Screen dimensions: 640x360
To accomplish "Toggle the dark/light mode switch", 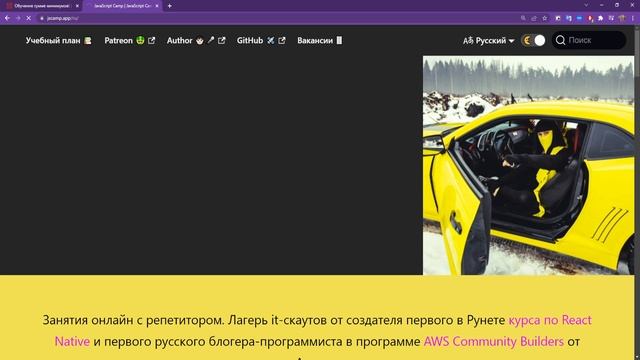I will (x=533, y=40).
